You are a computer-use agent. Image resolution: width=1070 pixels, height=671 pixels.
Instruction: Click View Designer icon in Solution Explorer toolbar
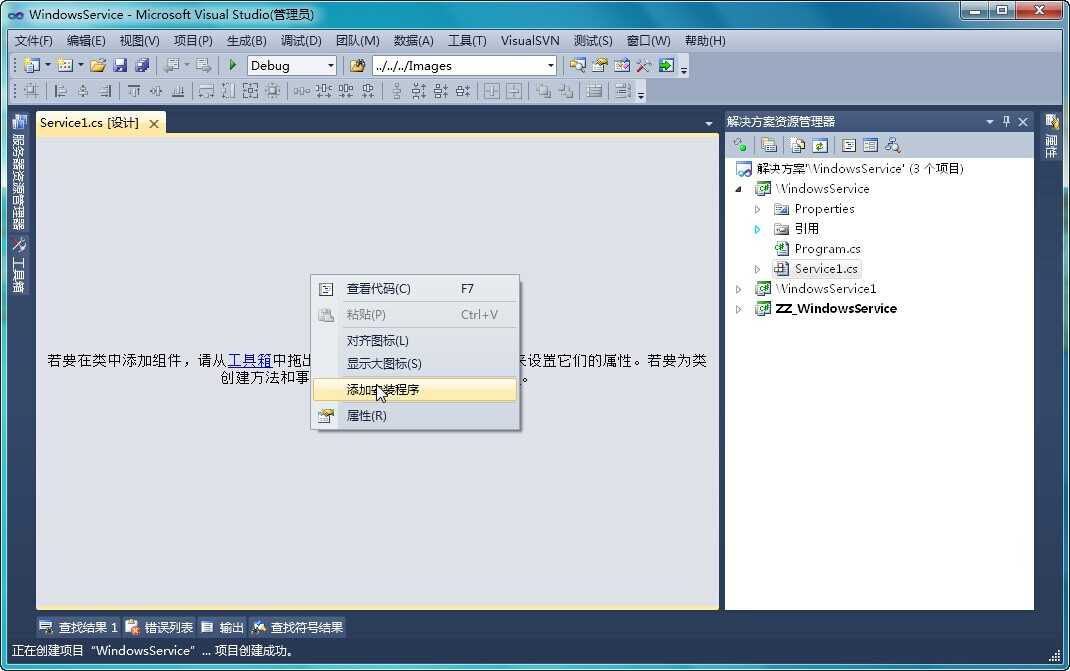pos(870,145)
